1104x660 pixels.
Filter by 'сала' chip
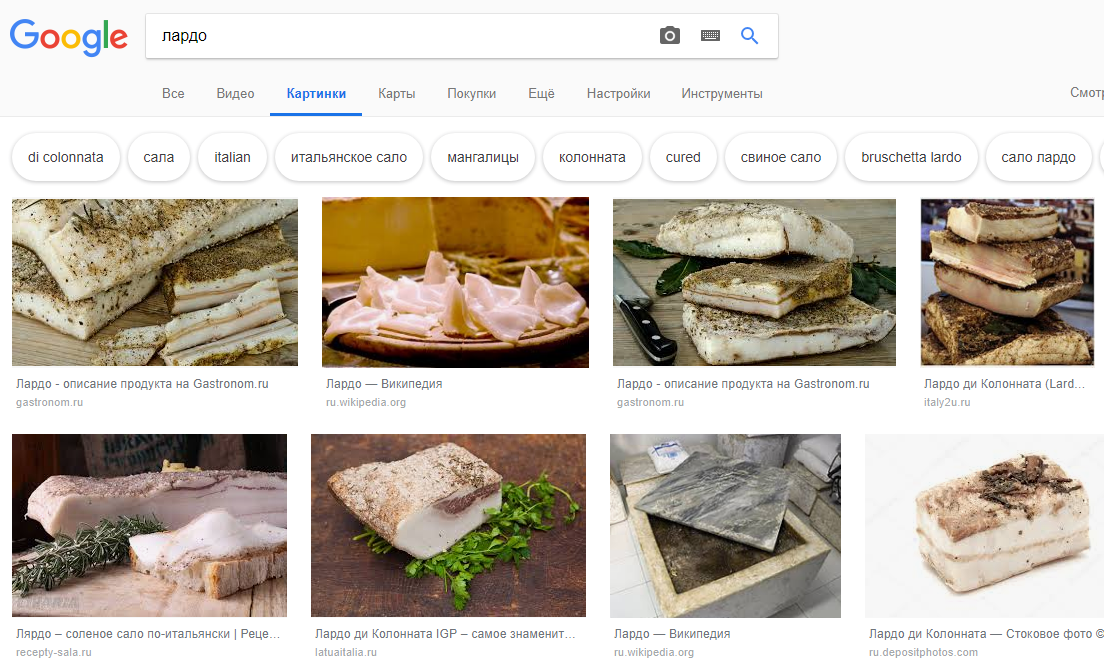[158, 157]
